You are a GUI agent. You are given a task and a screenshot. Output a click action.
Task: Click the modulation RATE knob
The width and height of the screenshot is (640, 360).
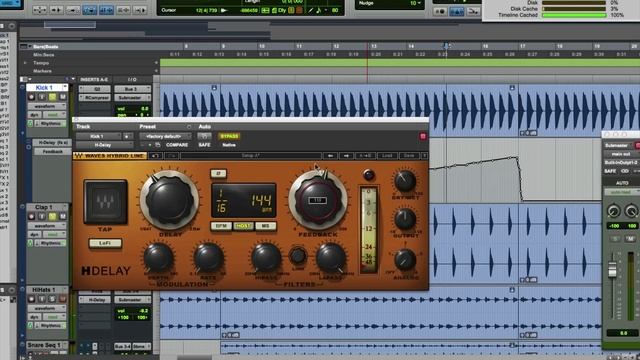(208, 258)
